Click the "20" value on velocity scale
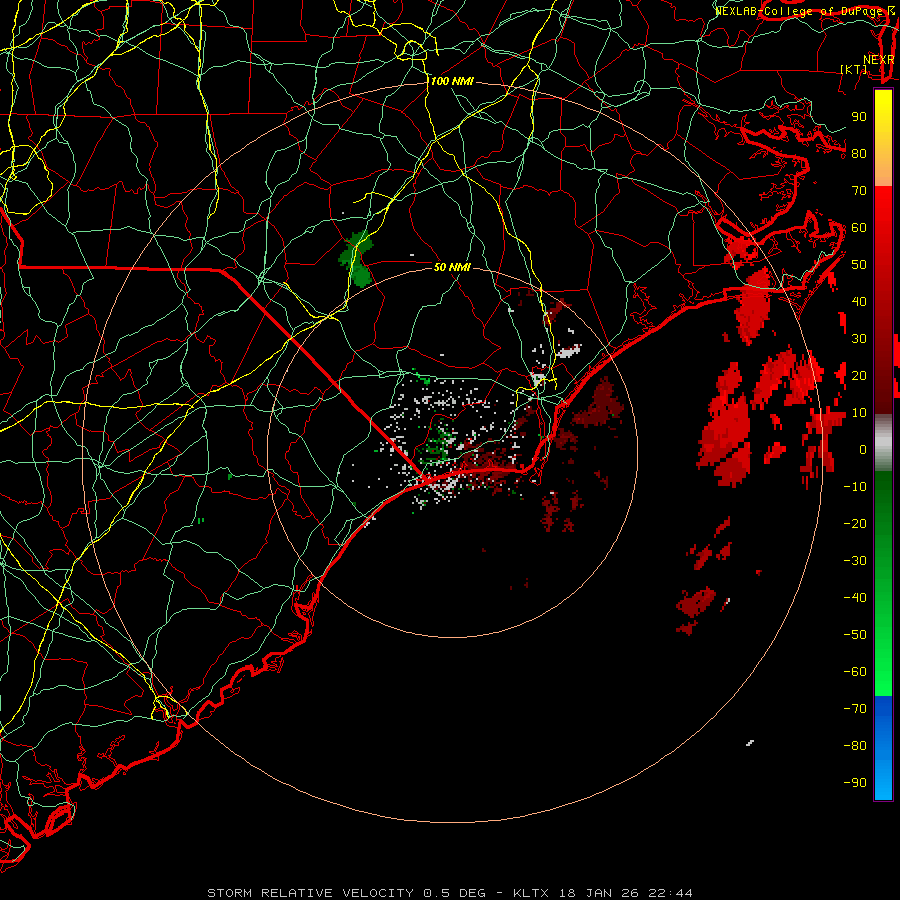 pyautogui.click(x=859, y=376)
